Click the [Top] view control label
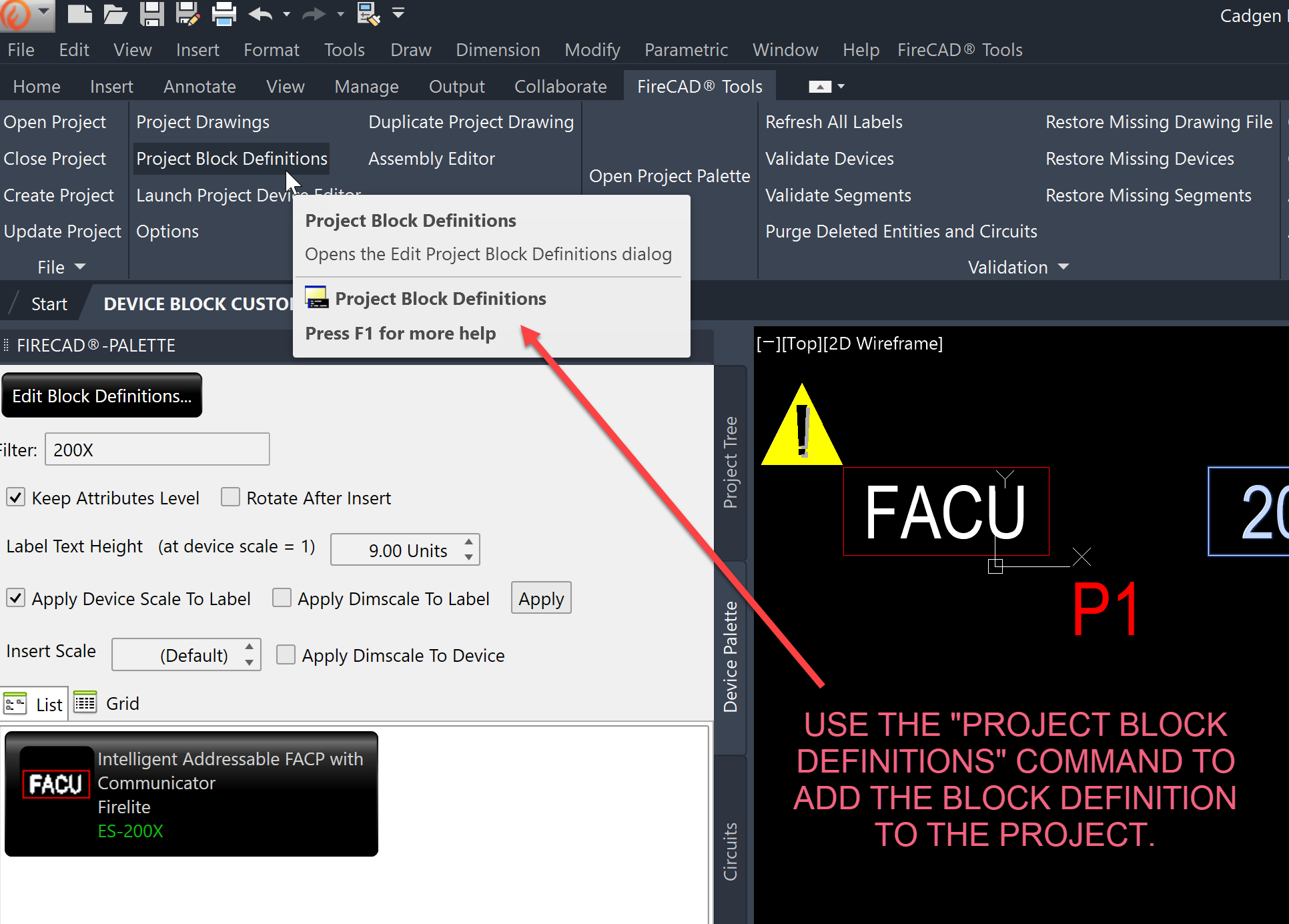 pos(801,344)
